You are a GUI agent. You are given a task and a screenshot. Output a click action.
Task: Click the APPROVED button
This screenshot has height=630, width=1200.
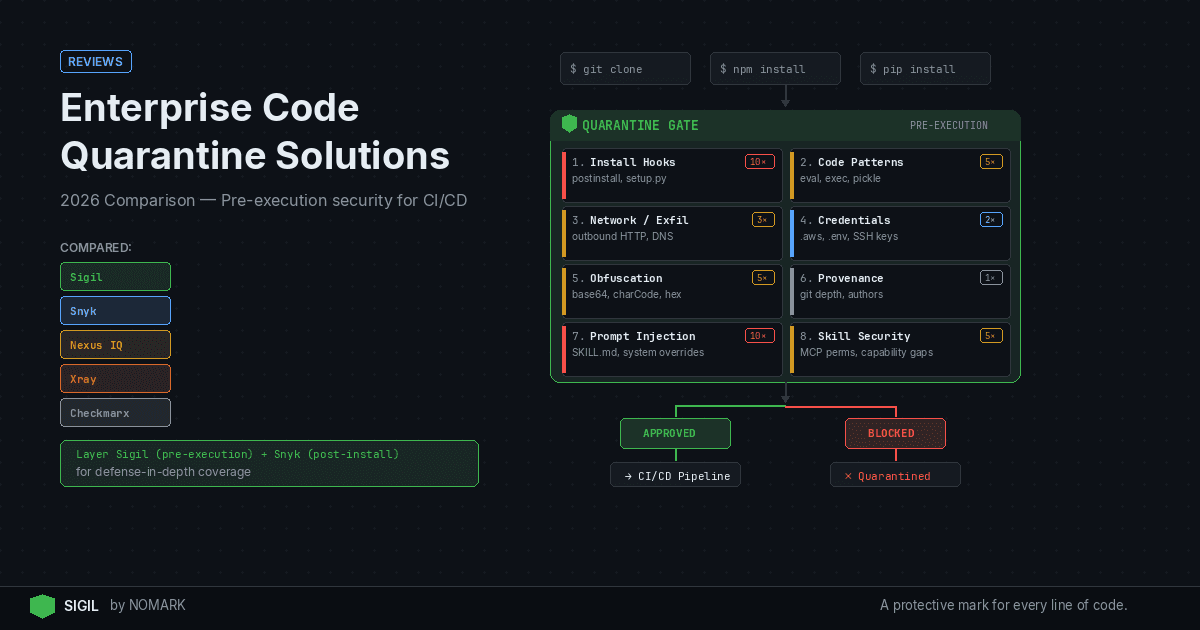pyautogui.click(x=675, y=433)
